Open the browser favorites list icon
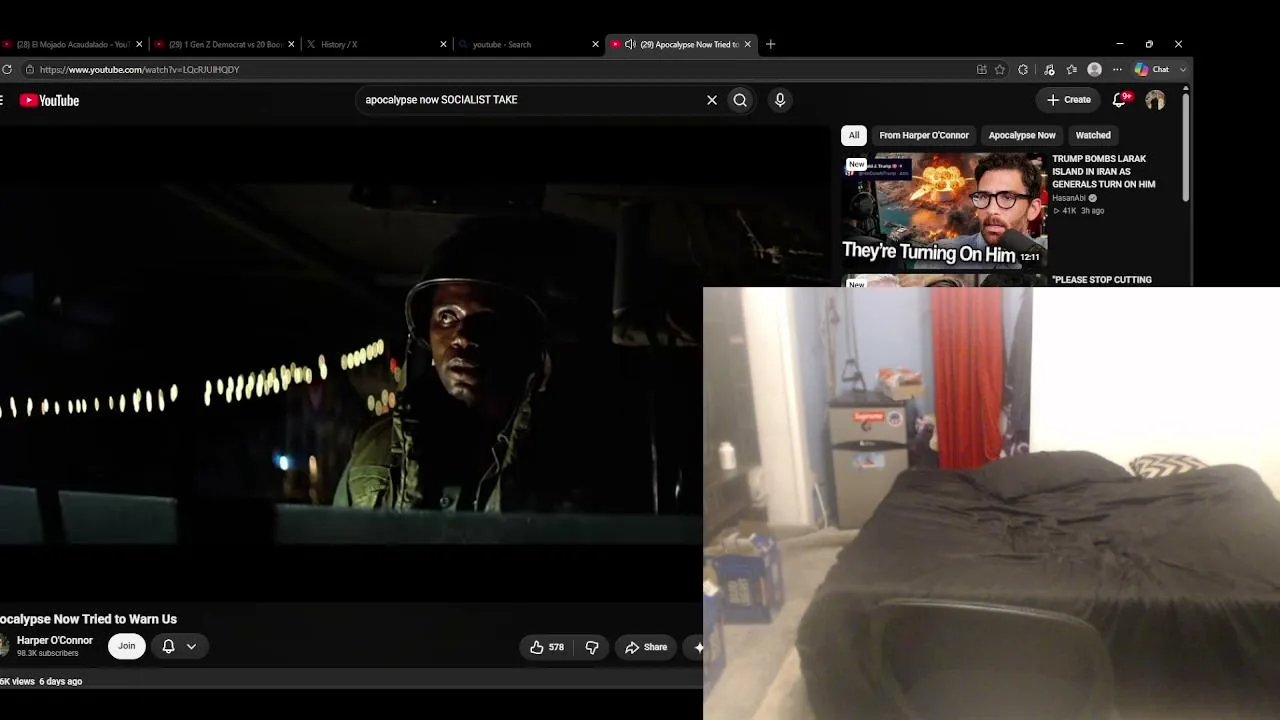1280x720 pixels. [1072, 70]
